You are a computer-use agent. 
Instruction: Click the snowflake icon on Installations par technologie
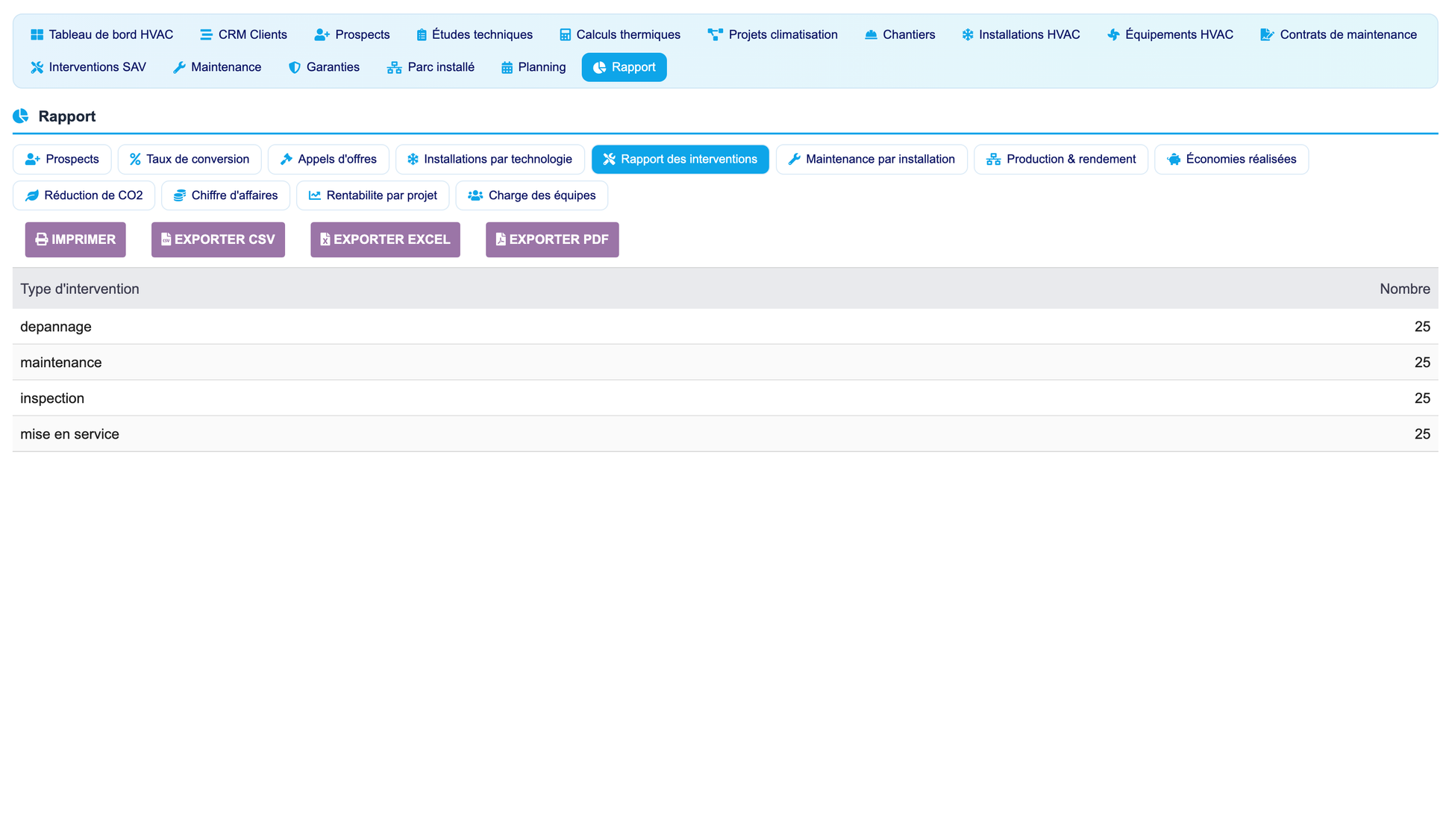click(x=413, y=160)
